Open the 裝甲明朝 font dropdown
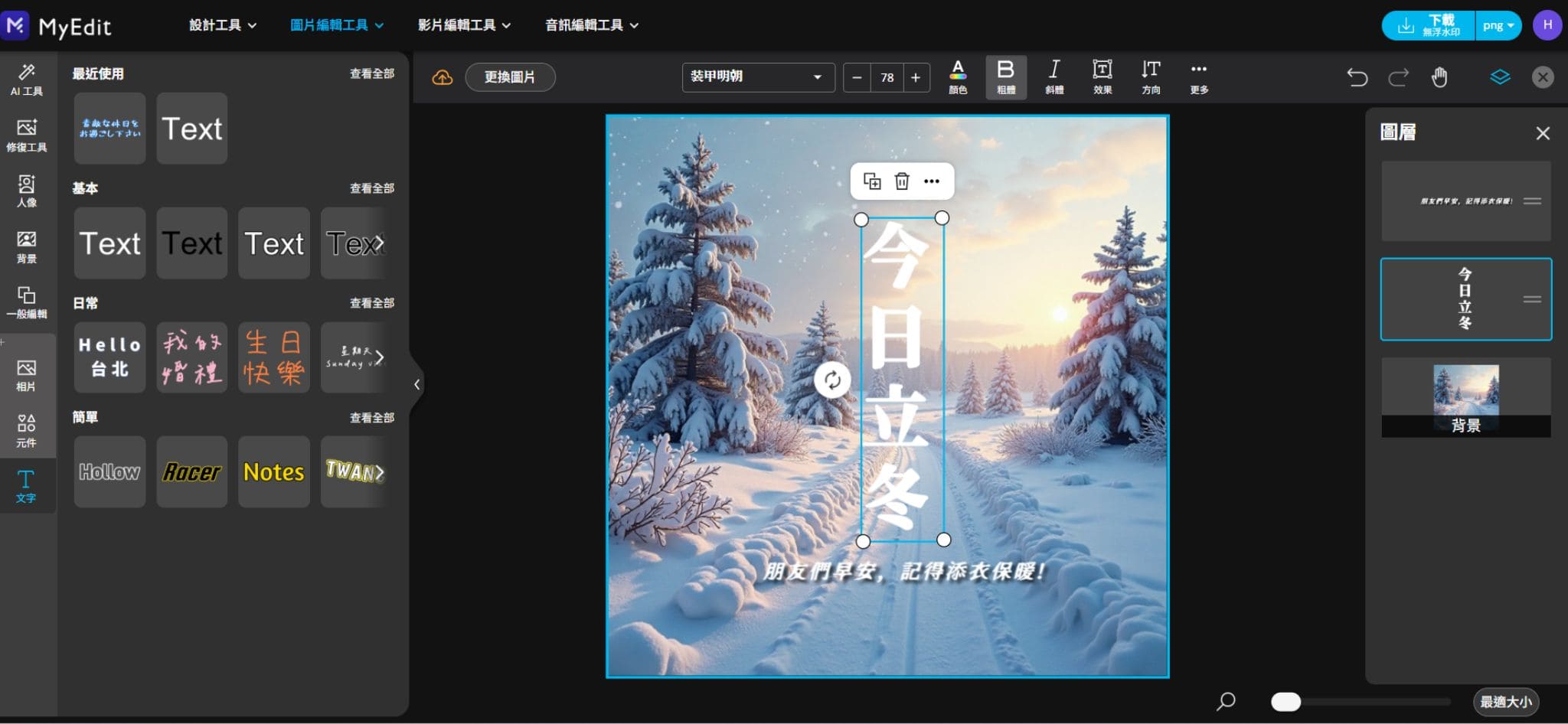The height and width of the screenshot is (724, 1568). pyautogui.click(x=757, y=77)
